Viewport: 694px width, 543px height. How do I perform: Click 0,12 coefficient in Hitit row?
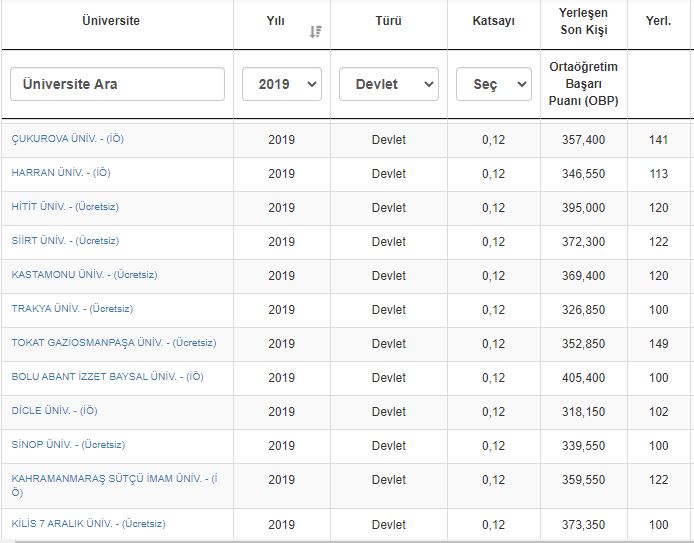click(x=494, y=208)
